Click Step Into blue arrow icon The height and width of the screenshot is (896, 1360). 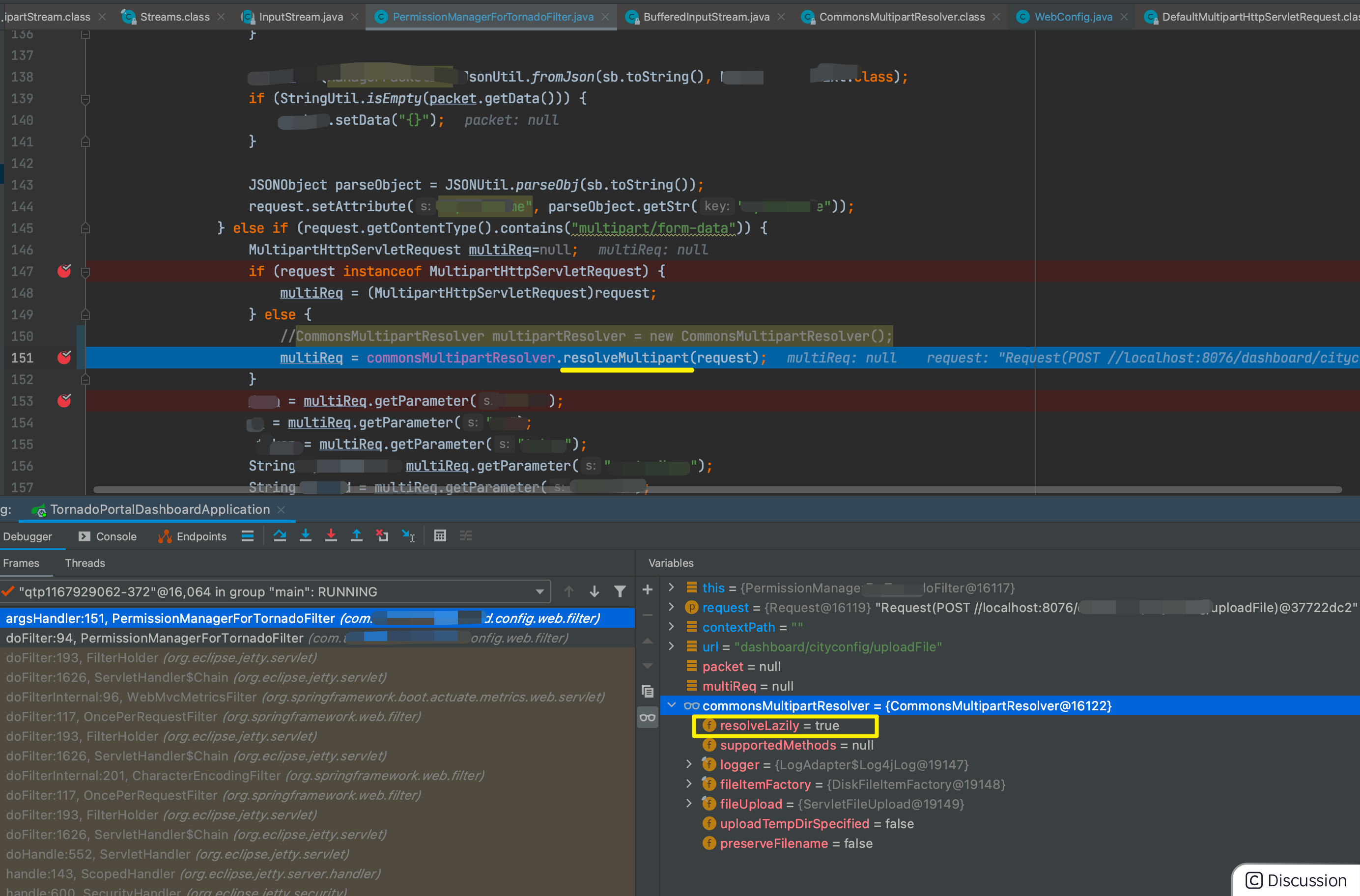tap(306, 536)
